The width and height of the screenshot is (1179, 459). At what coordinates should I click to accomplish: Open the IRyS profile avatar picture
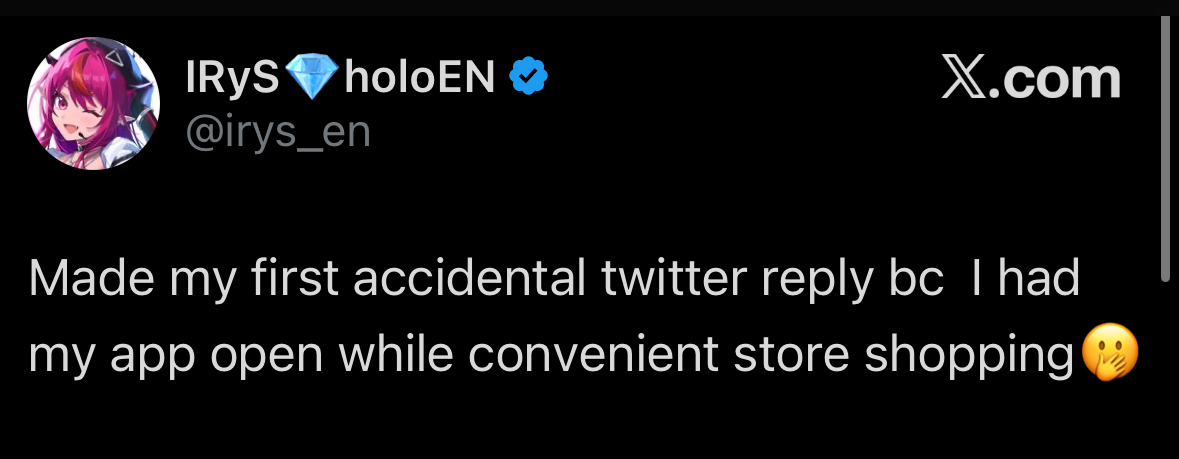coord(93,104)
